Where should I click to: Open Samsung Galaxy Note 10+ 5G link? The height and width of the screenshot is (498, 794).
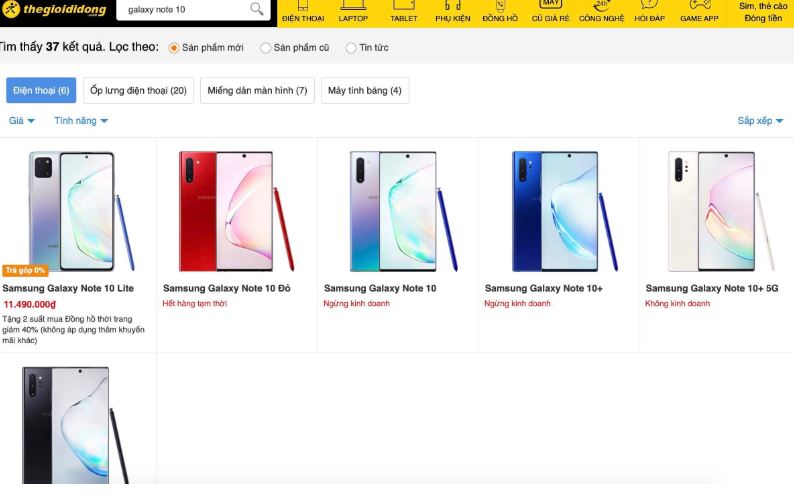point(711,288)
